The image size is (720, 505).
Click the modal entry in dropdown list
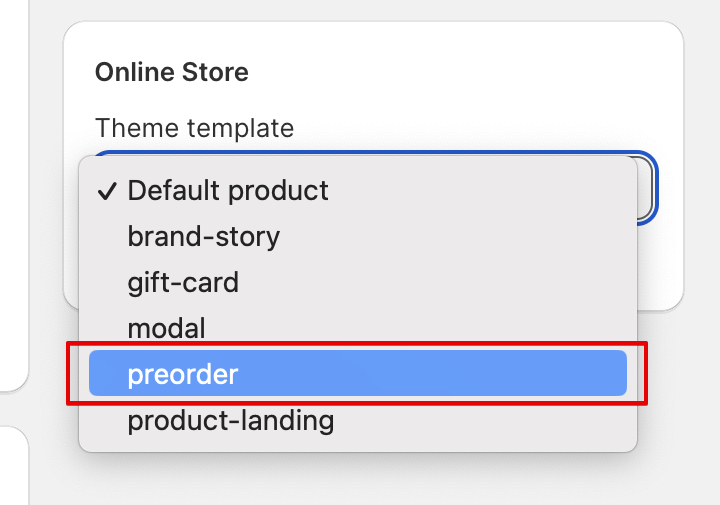coord(166,328)
